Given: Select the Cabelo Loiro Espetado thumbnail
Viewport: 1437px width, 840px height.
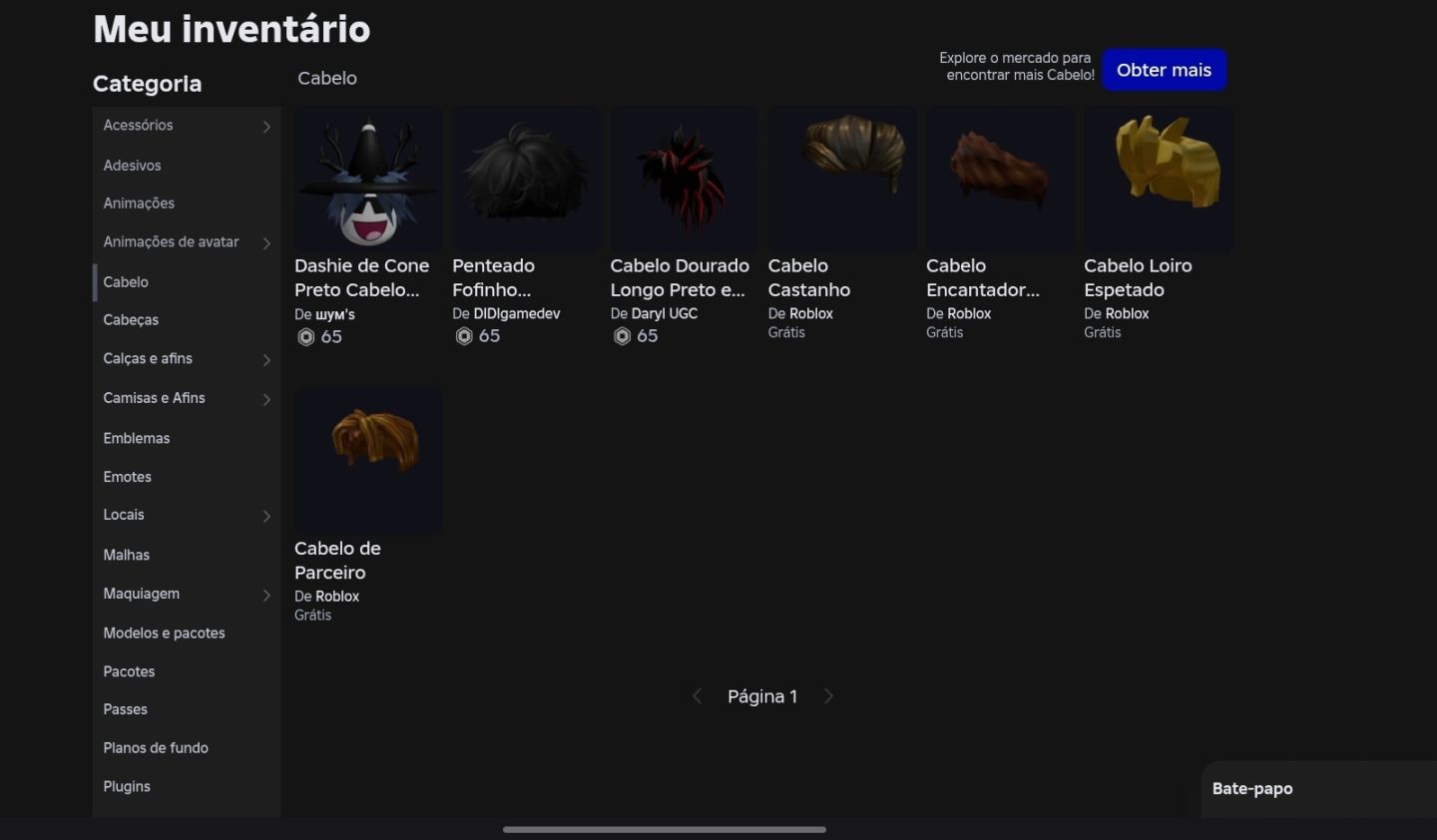Looking at the screenshot, I should click(x=1159, y=179).
